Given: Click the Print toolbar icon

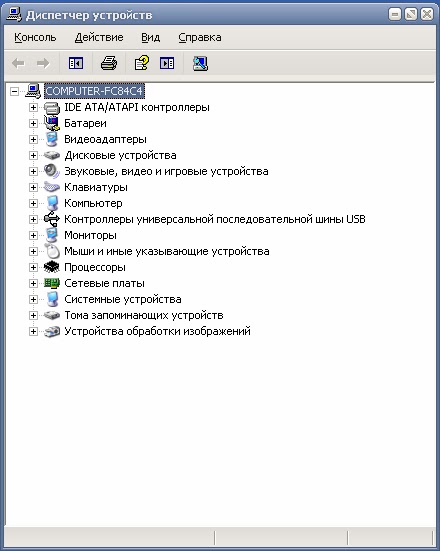Looking at the screenshot, I should pos(109,63).
